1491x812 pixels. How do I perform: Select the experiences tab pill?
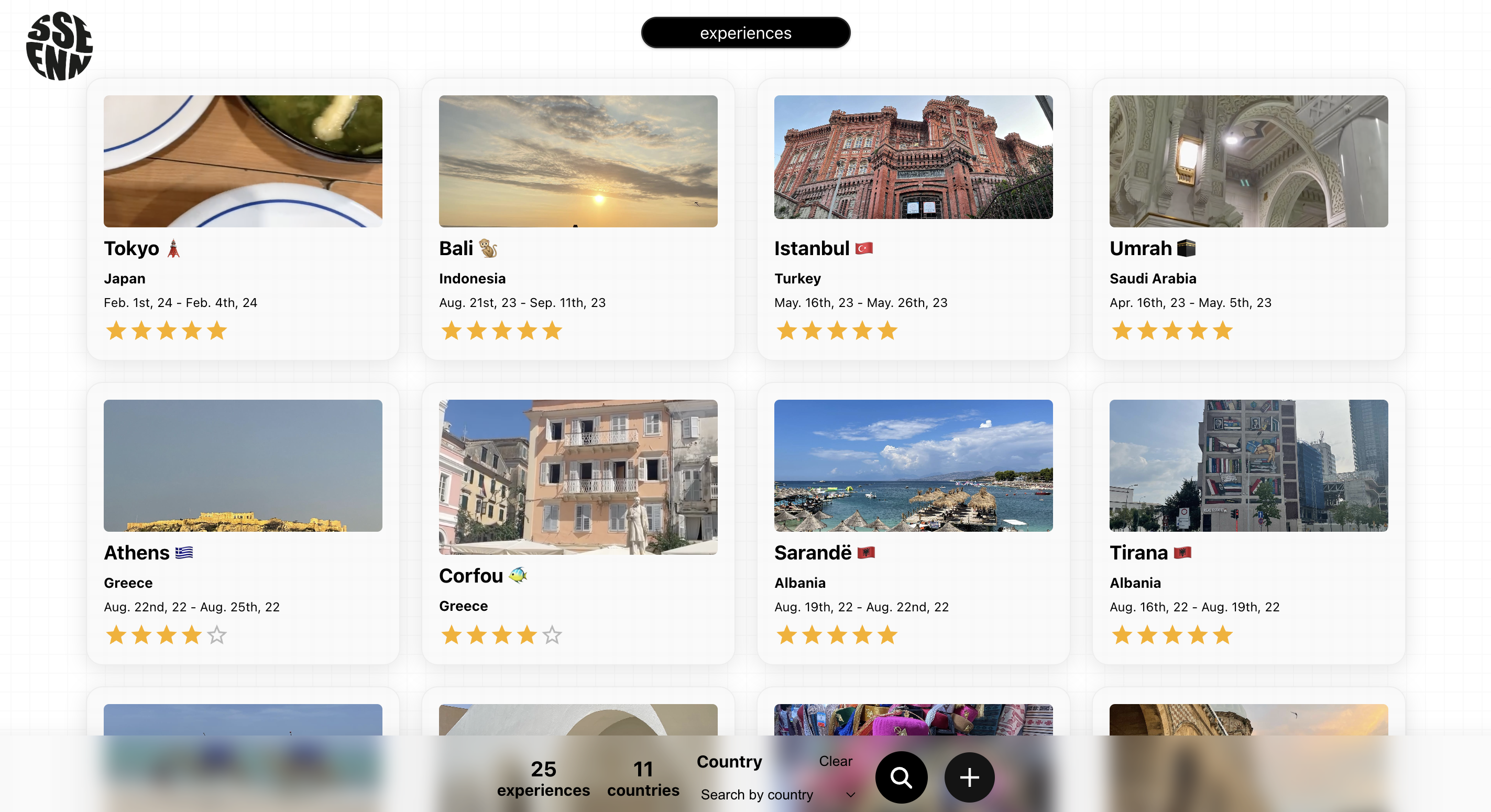coord(745,33)
